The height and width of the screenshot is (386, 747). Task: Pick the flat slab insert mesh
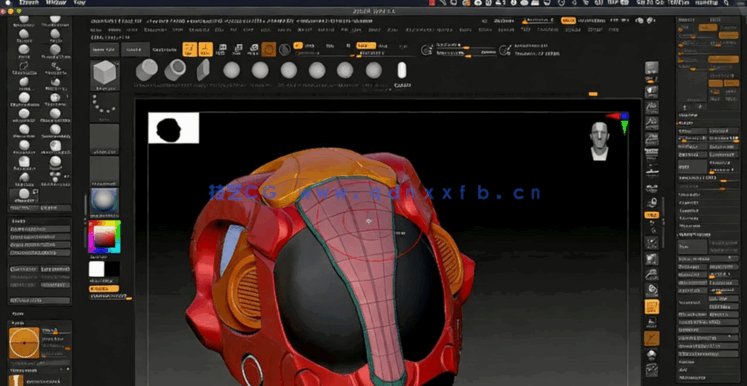[203, 70]
